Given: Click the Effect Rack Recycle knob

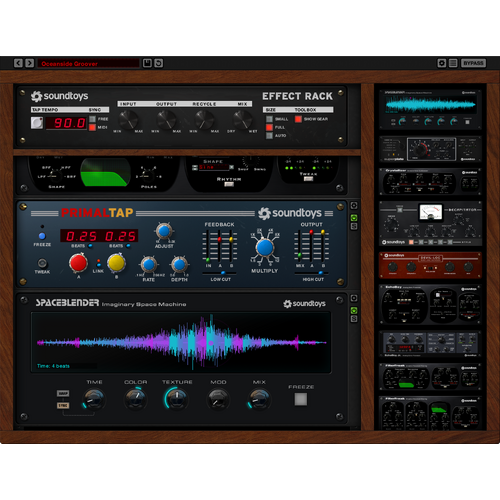Looking at the screenshot, I should click(204, 120).
